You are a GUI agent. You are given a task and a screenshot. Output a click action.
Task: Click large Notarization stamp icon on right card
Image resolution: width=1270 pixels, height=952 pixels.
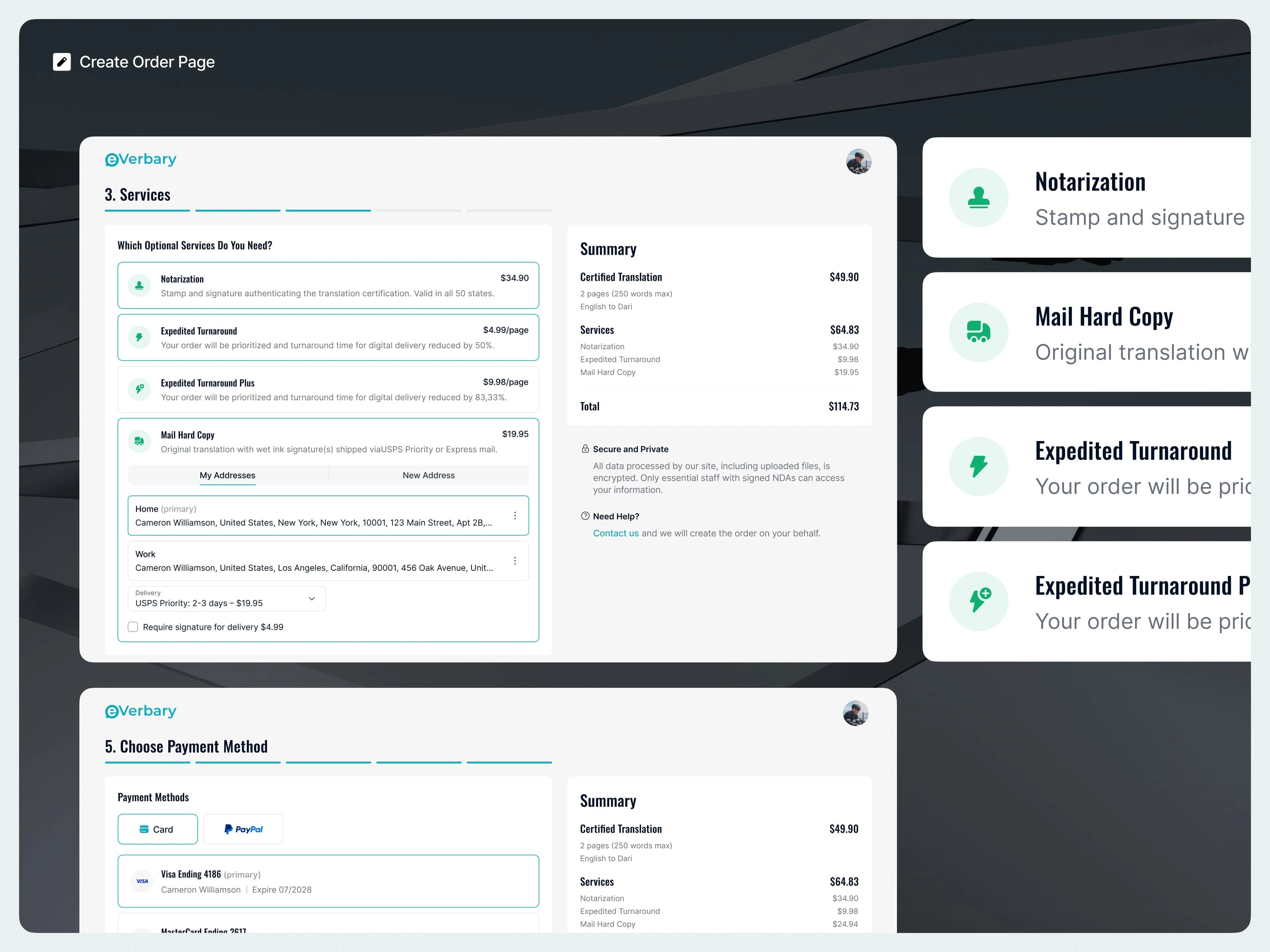point(978,198)
